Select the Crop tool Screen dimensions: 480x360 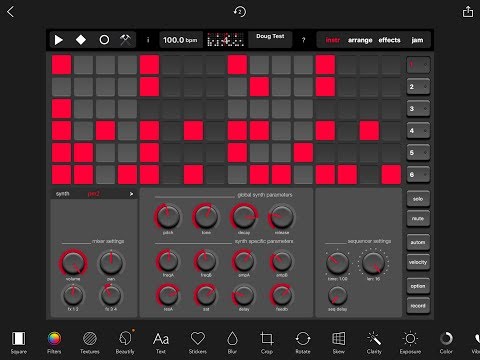267,342
